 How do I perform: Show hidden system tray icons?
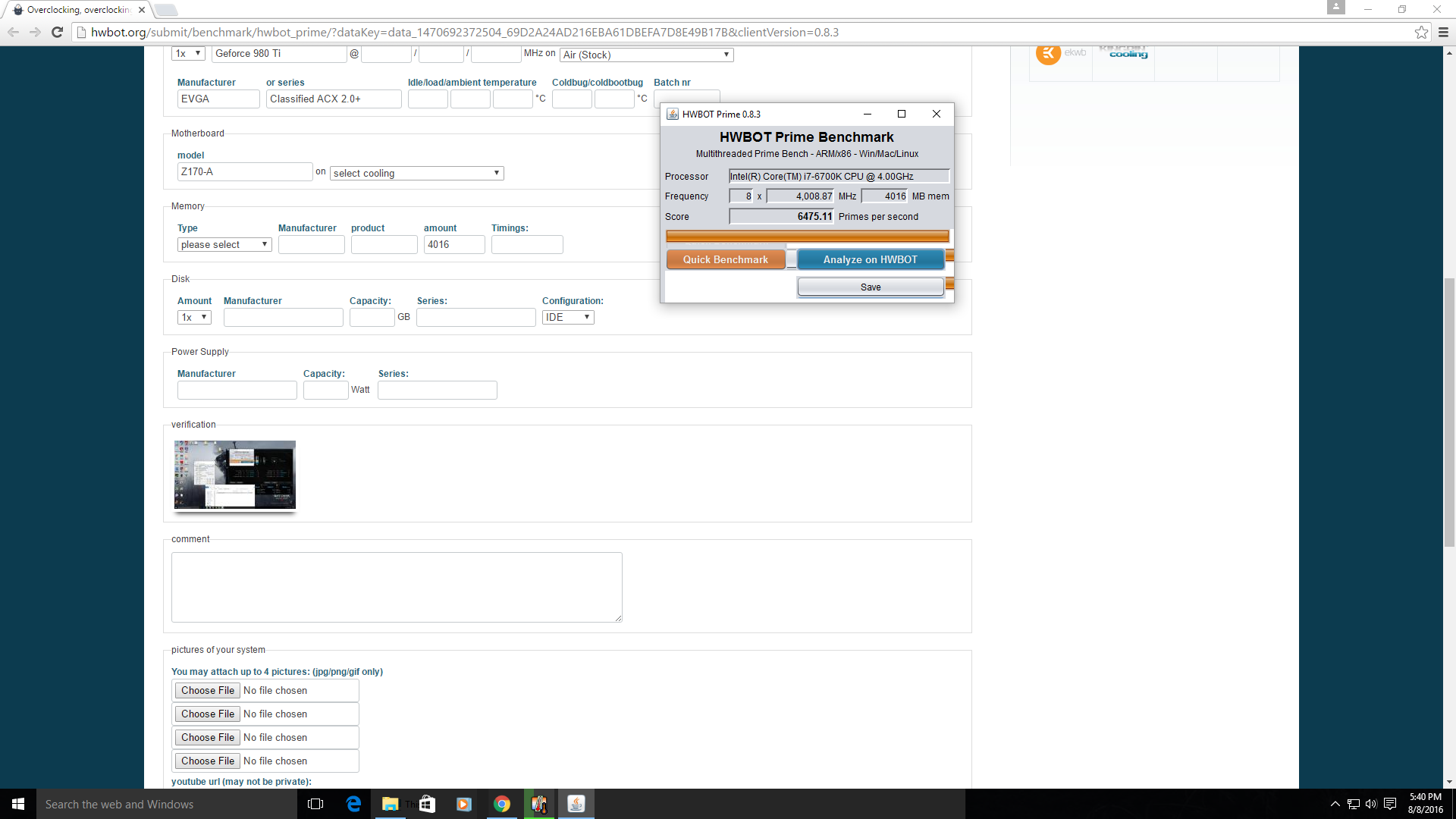[1335, 804]
